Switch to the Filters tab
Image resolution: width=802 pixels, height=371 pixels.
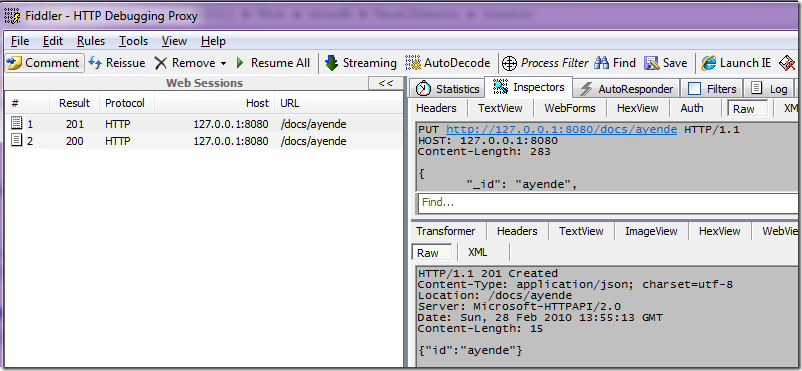[711, 89]
